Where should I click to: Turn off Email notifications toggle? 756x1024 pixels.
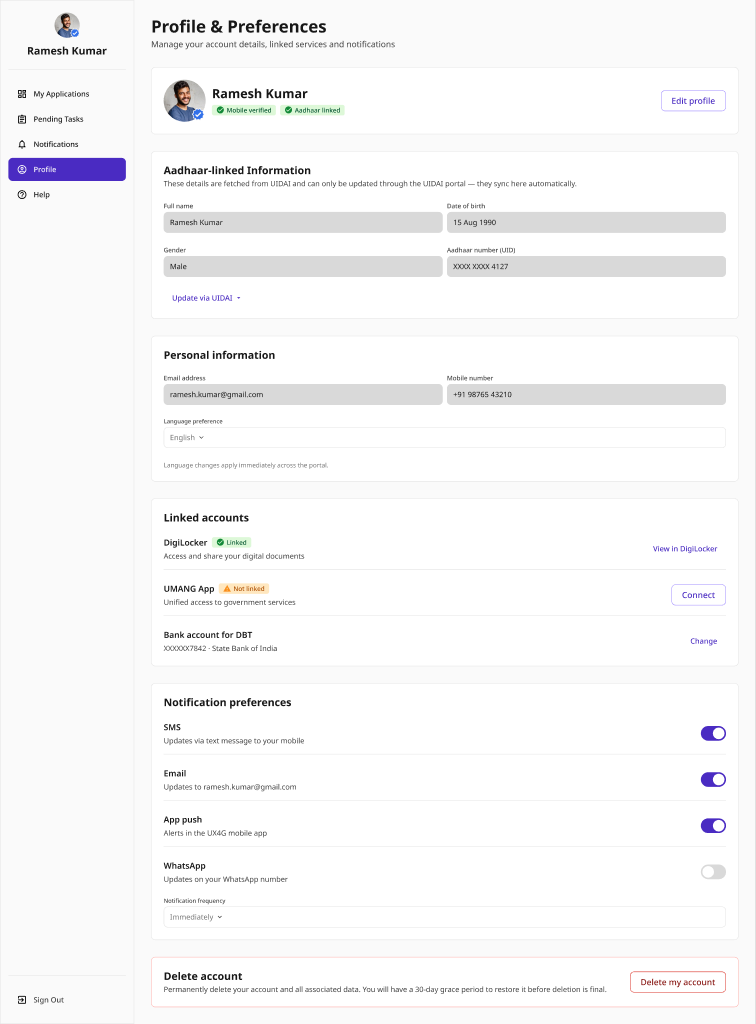(x=713, y=779)
